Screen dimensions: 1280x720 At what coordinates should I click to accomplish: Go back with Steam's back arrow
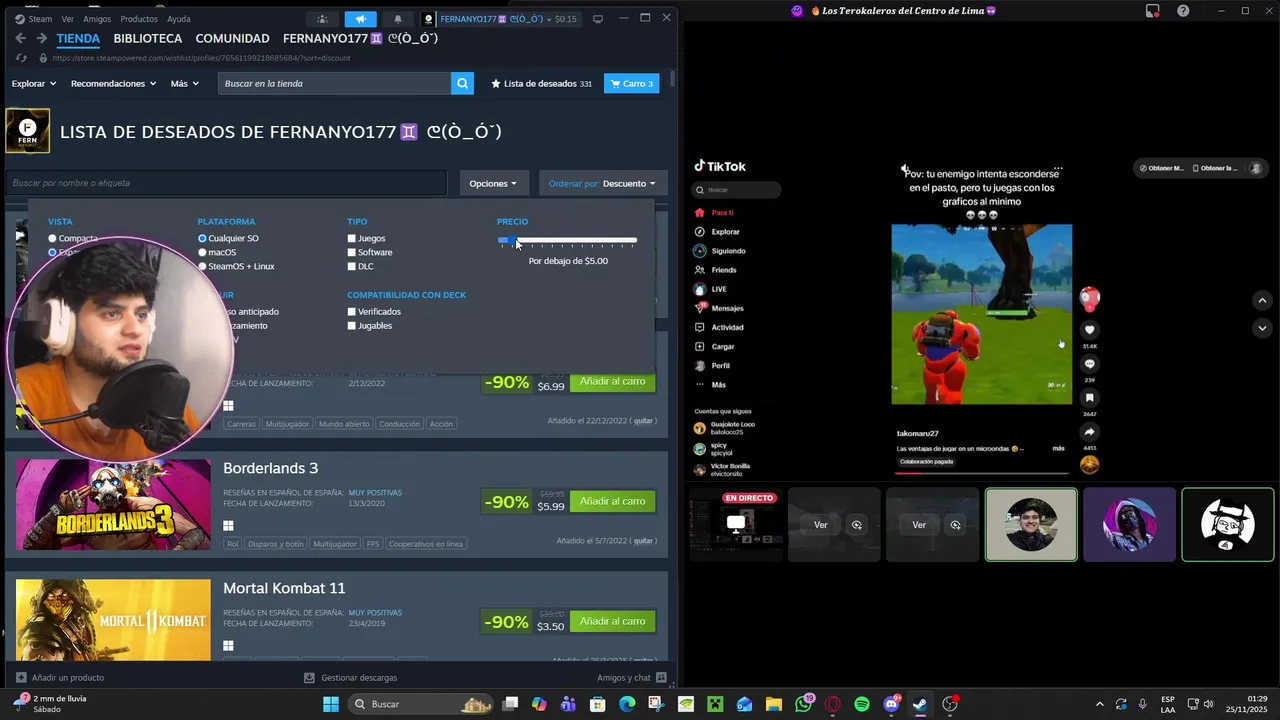20,38
